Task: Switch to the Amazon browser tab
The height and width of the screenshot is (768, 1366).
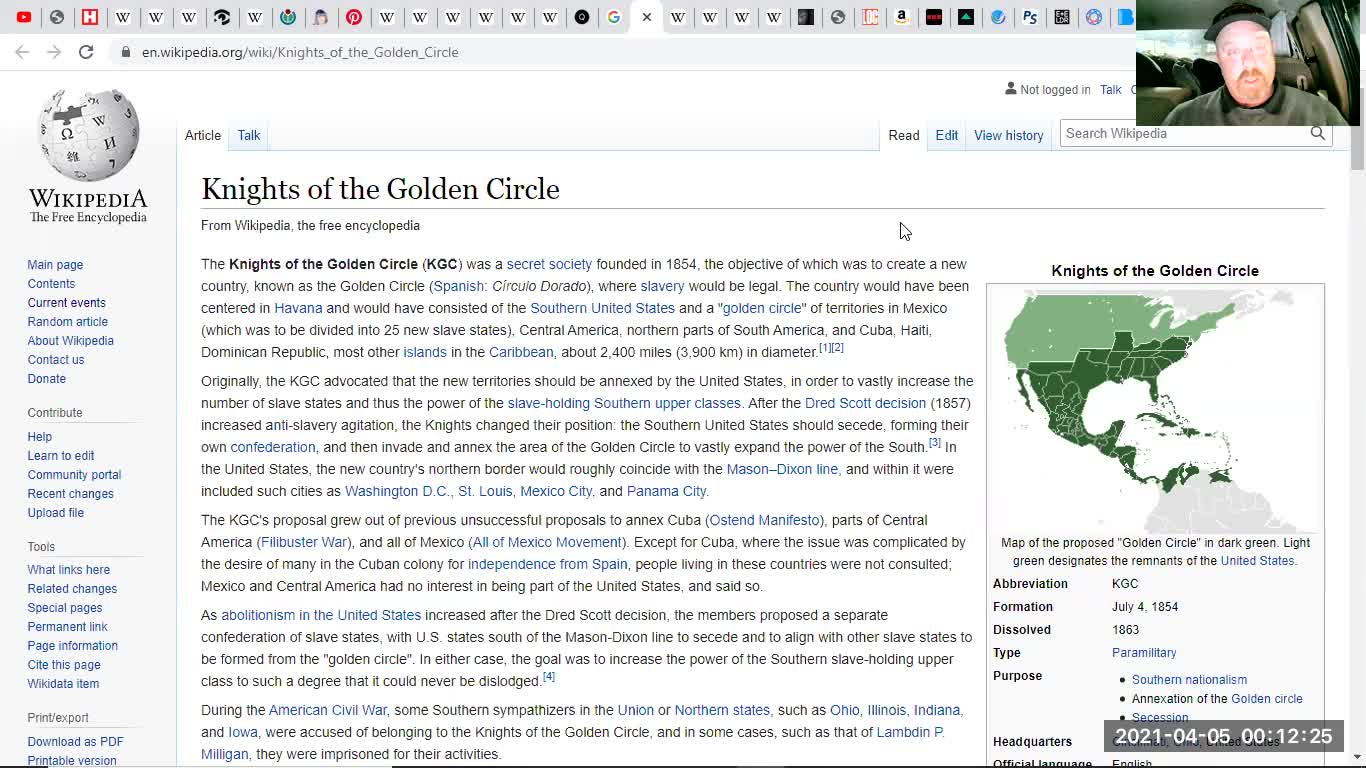Action: [x=902, y=17]
